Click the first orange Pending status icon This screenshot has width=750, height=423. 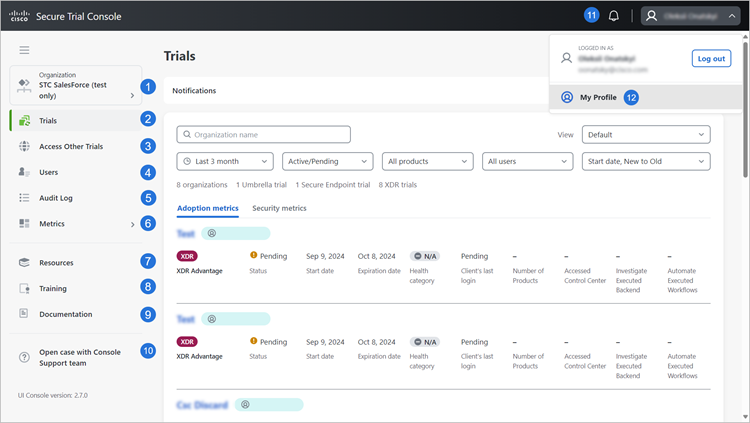(x=254, y=255)
